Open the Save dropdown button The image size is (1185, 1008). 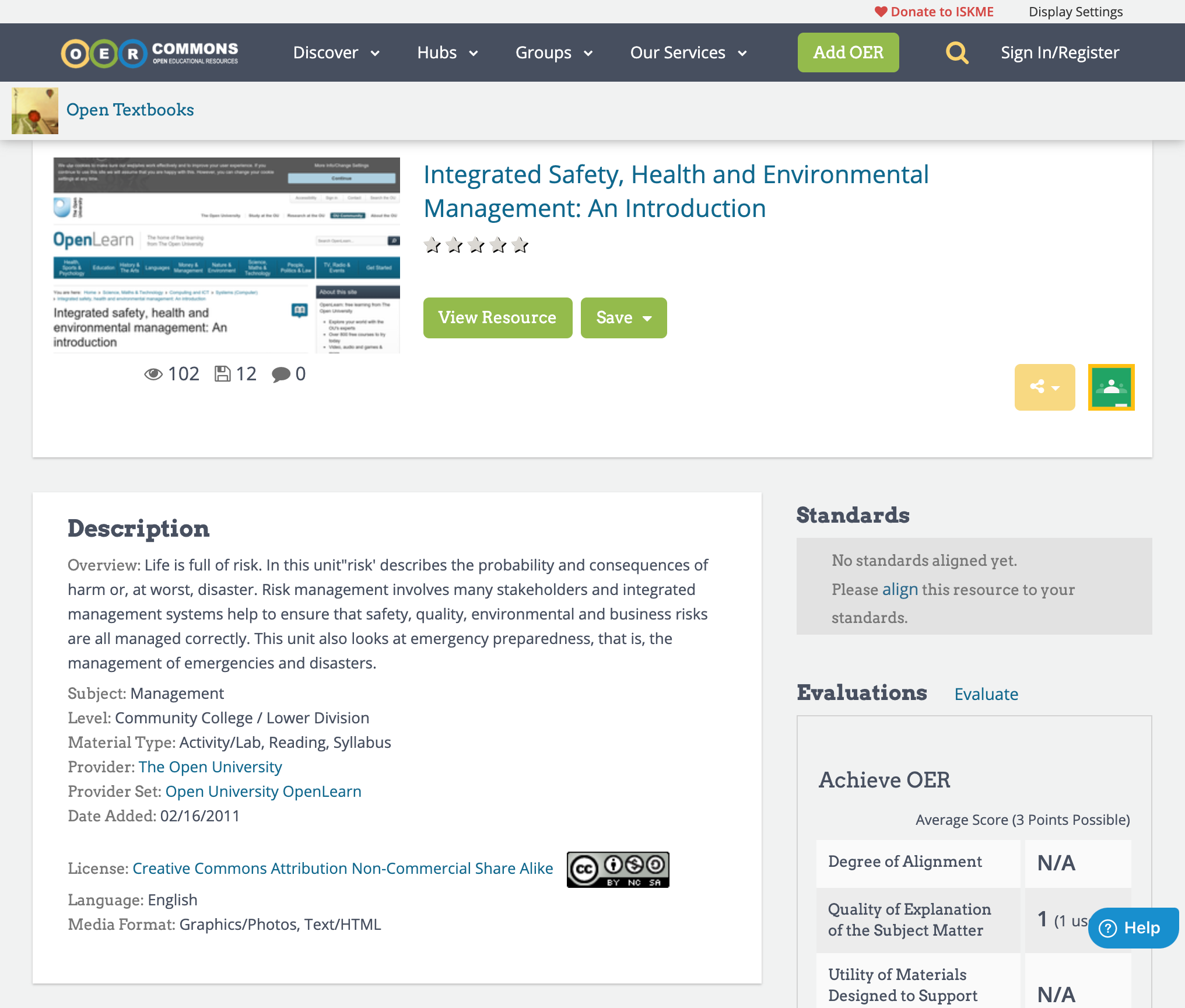point(623,318)
